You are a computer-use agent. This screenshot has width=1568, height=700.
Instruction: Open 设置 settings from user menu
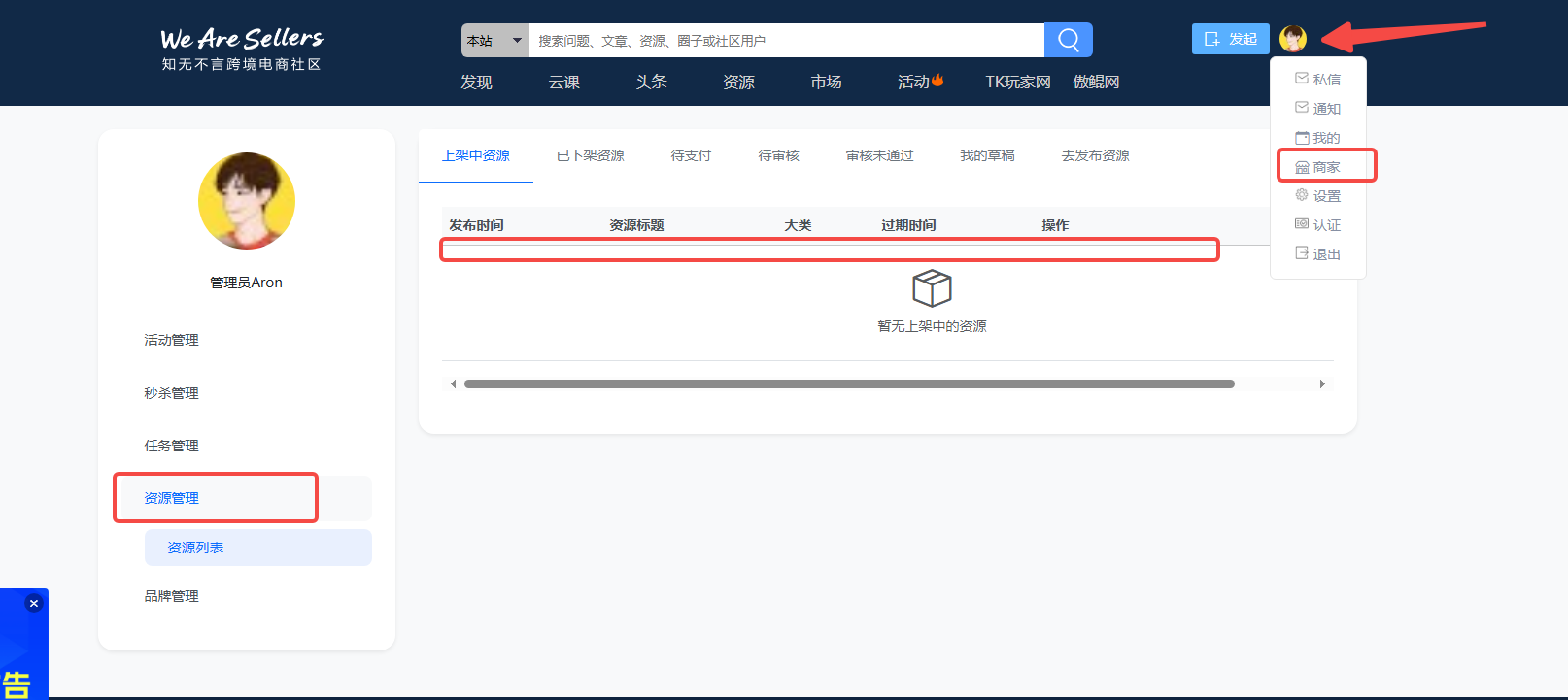coord(1317,196)
